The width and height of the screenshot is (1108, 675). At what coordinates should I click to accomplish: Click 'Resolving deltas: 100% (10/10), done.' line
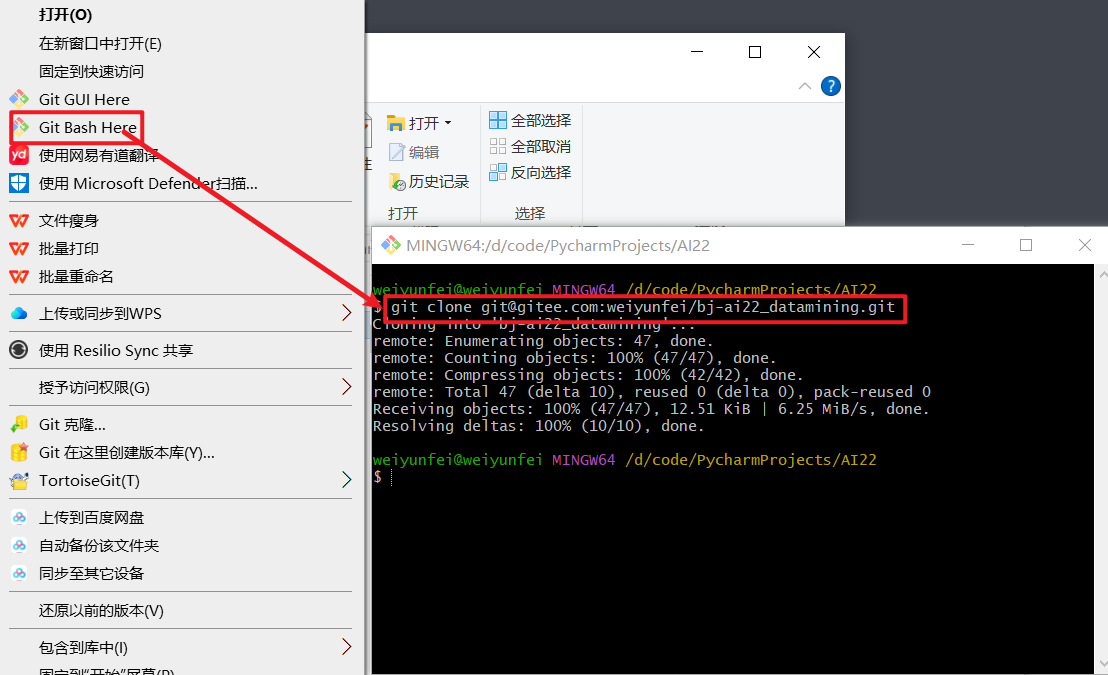[538, 426]
